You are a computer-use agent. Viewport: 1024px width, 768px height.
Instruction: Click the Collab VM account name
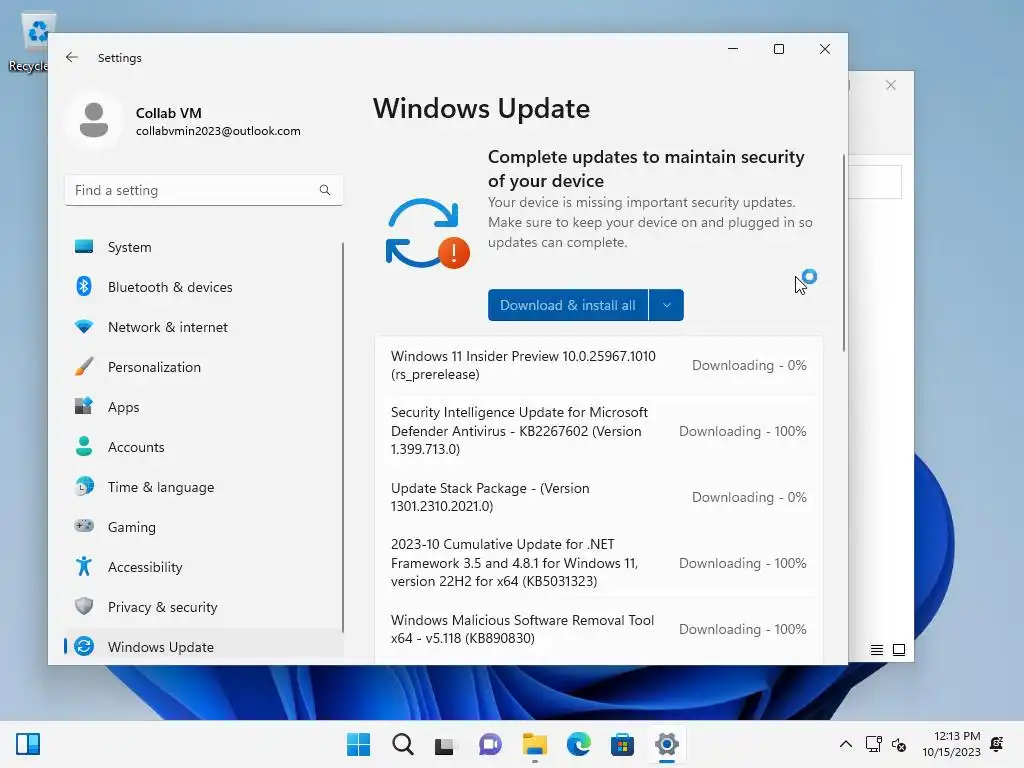point(168,113)
